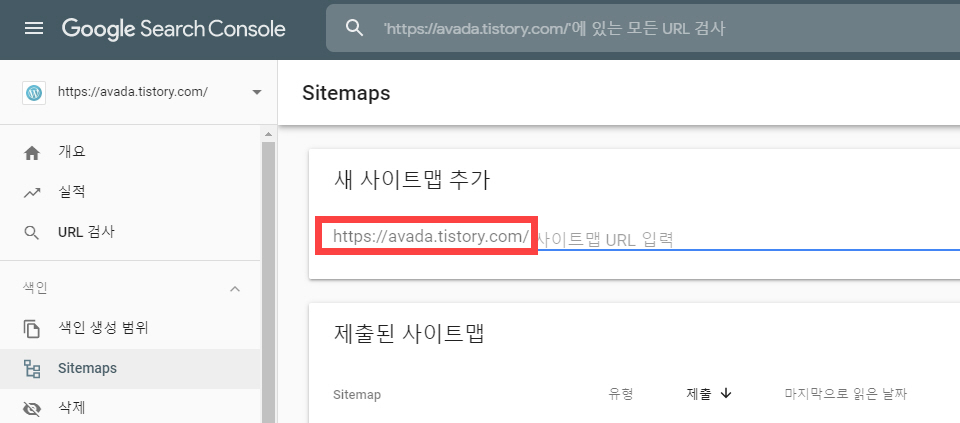Open the hamburger navigation menu
Image resolution: width=960 pixels, height=423 pixels.
click(x=34, y=28)
